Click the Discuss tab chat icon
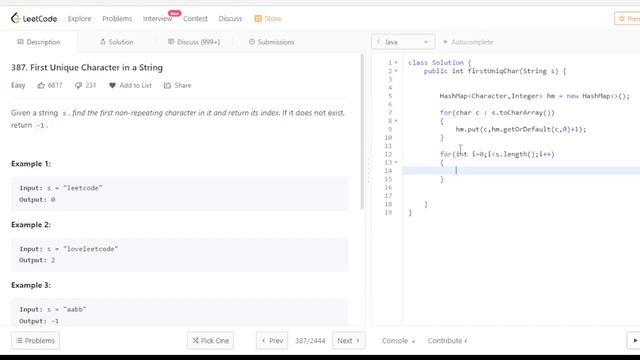The image size is (640, 360). pyautogui.click(x=171, y=42)
